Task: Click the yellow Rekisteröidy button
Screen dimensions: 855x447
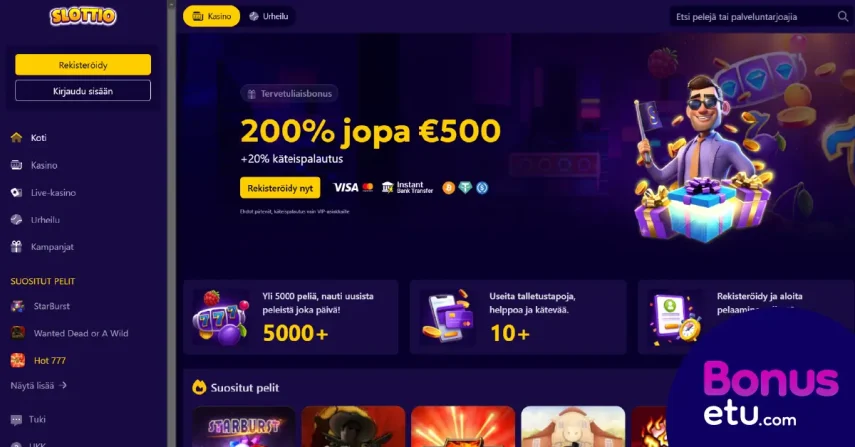Action: tap(83, 65)
